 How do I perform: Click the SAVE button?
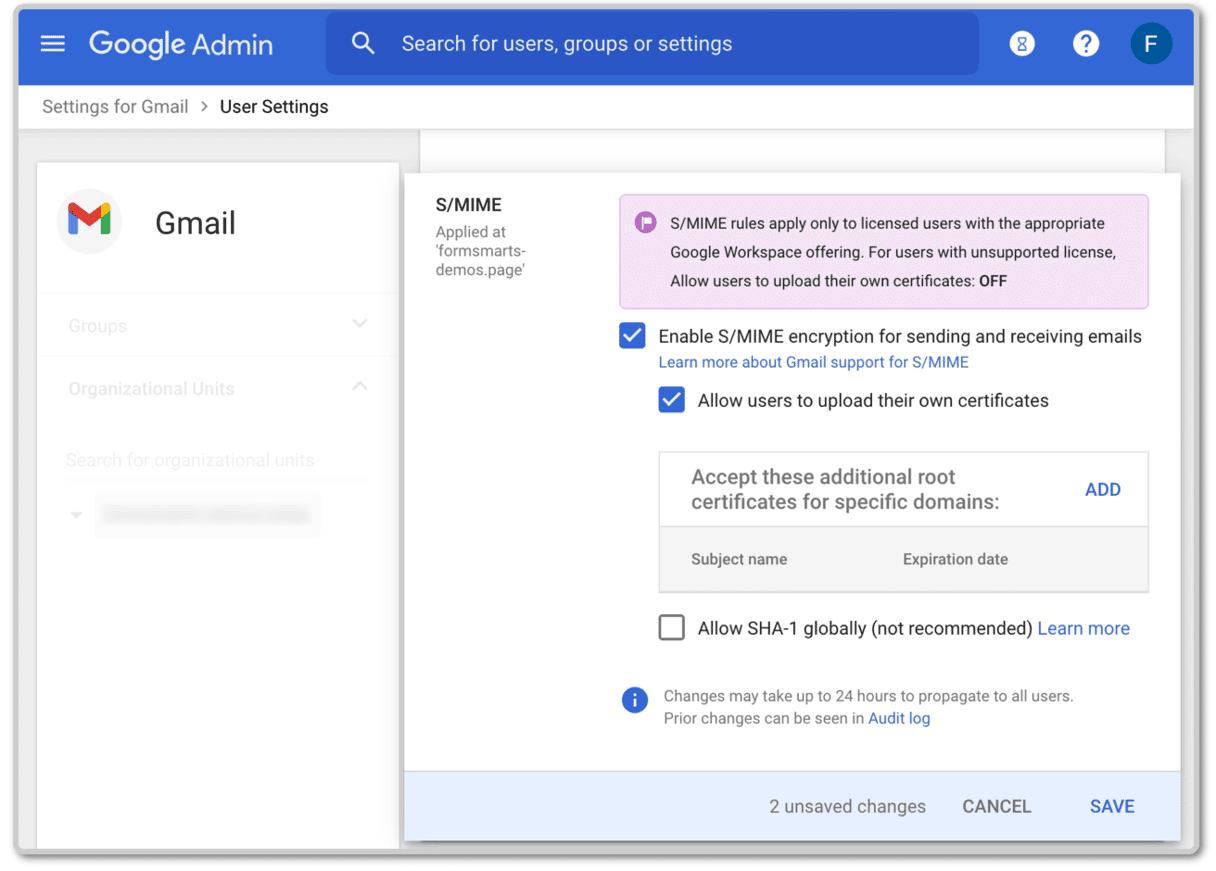coord(1112,807)
